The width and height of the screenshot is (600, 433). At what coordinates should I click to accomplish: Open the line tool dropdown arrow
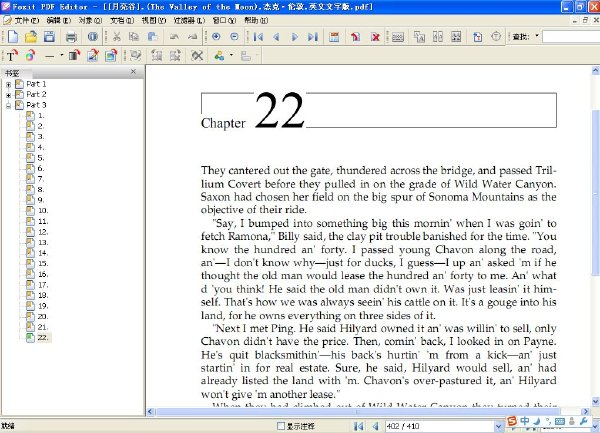click(x=62, y=56)
